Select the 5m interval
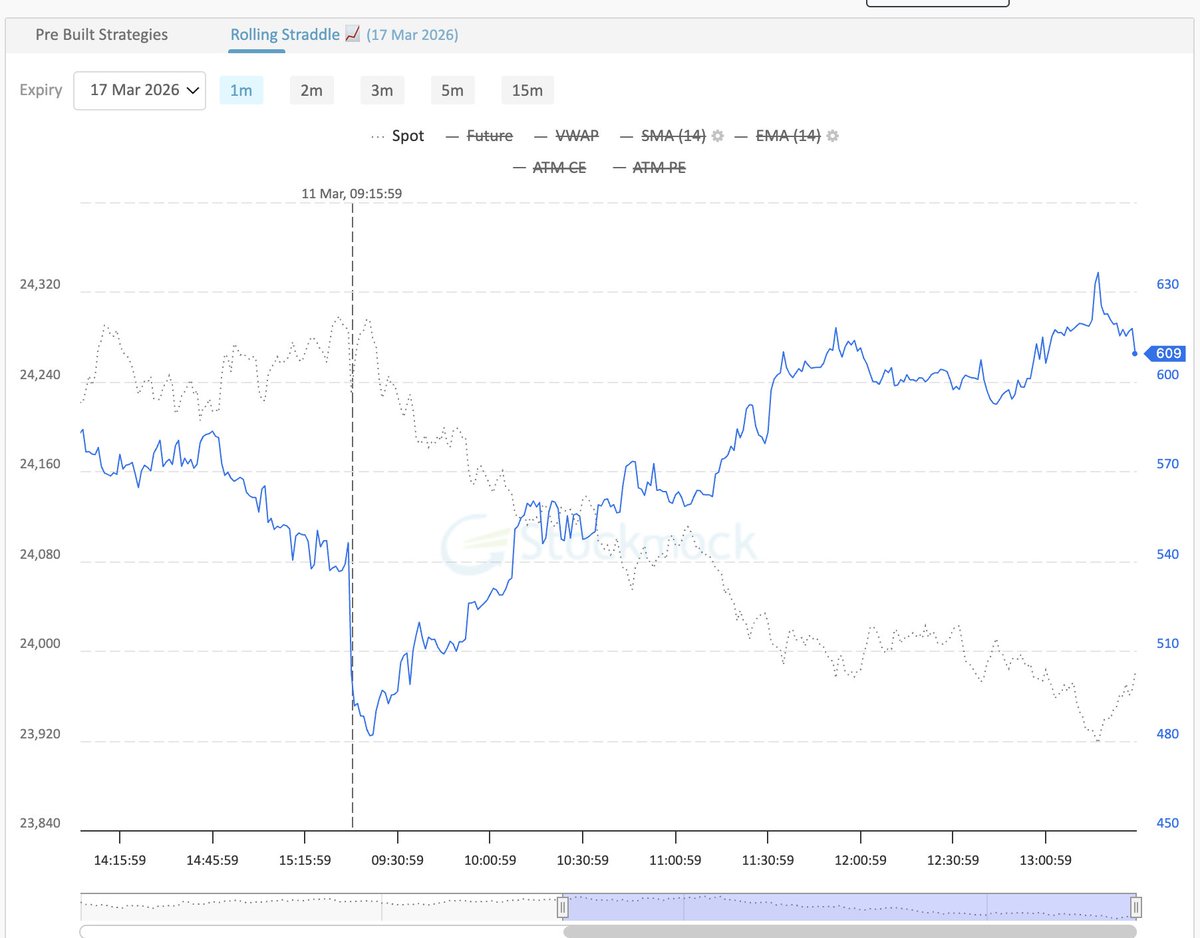The image size is (1200, 938). coord(452,90)
